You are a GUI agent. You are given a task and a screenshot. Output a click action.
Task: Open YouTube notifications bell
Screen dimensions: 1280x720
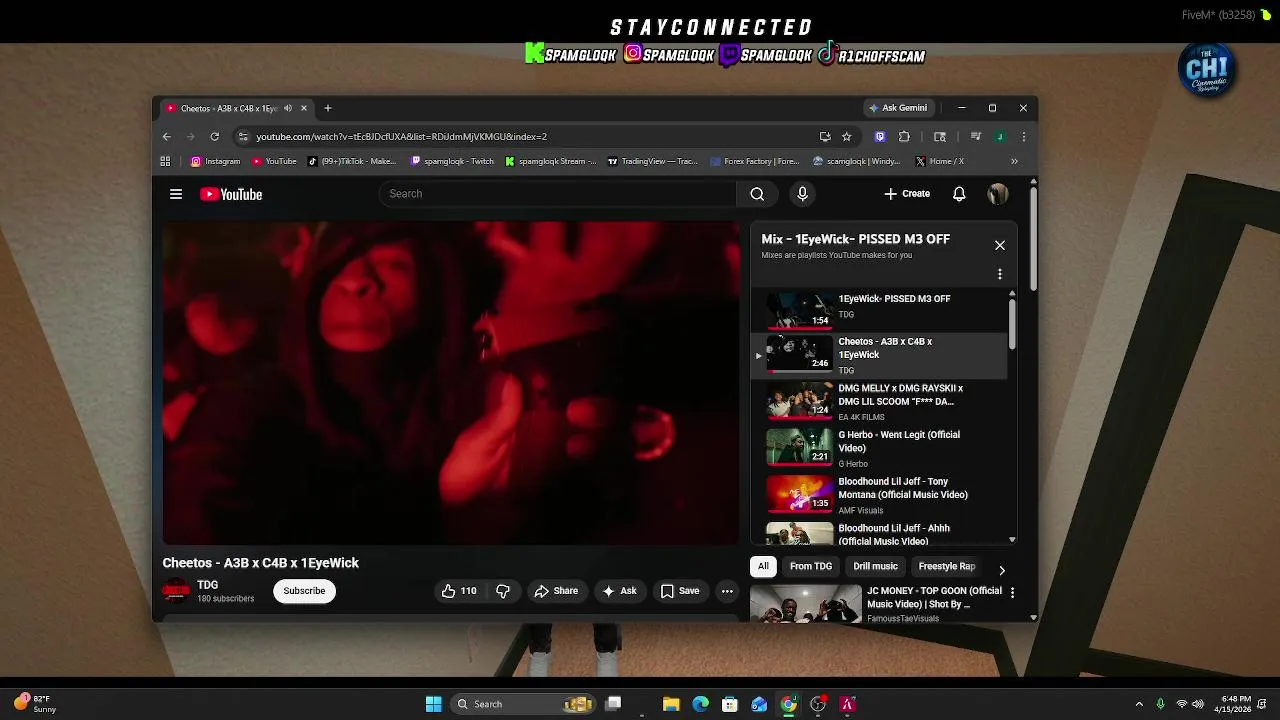[x=959, y=194]
